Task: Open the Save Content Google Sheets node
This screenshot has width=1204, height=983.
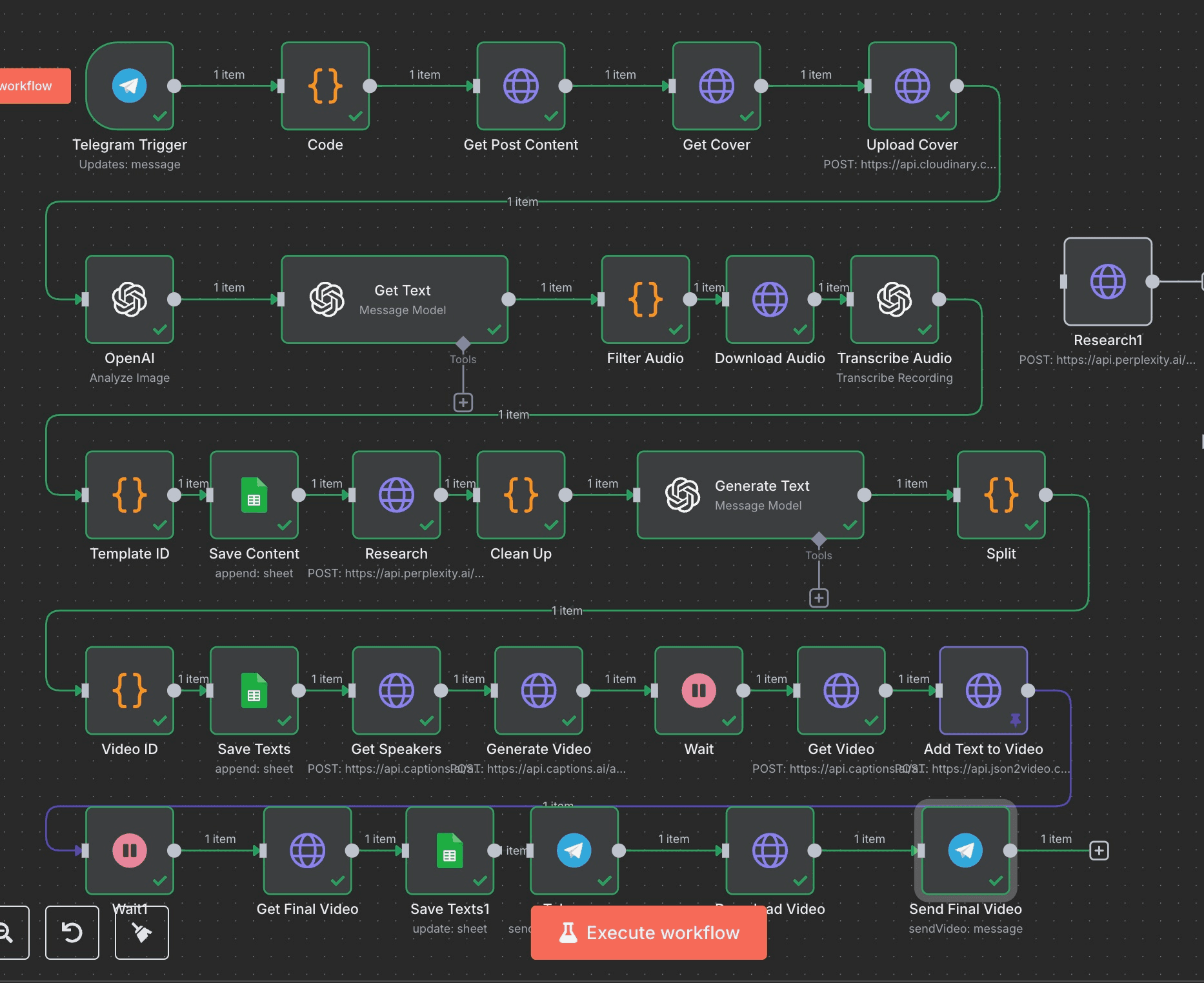Action: [x=254, y=495]
